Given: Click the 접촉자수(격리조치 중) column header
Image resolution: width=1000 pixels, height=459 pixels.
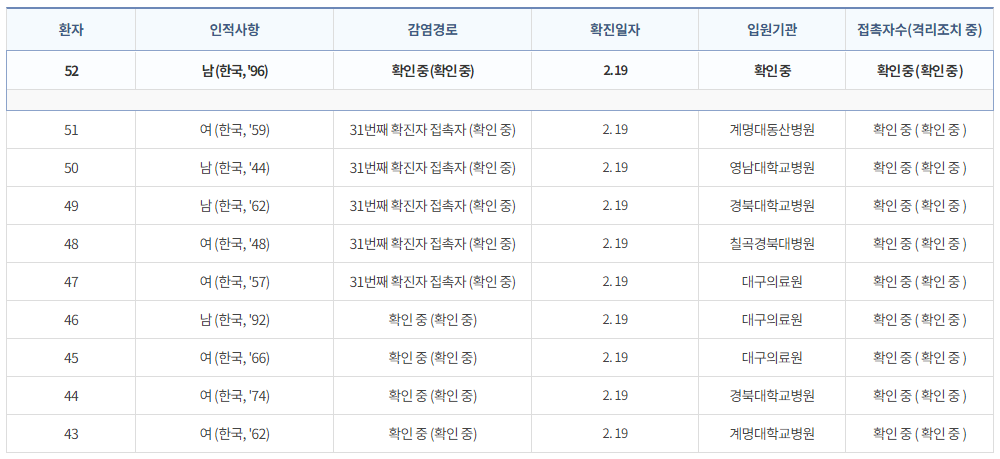Looking at the screenshot, I should click(920, 30).
